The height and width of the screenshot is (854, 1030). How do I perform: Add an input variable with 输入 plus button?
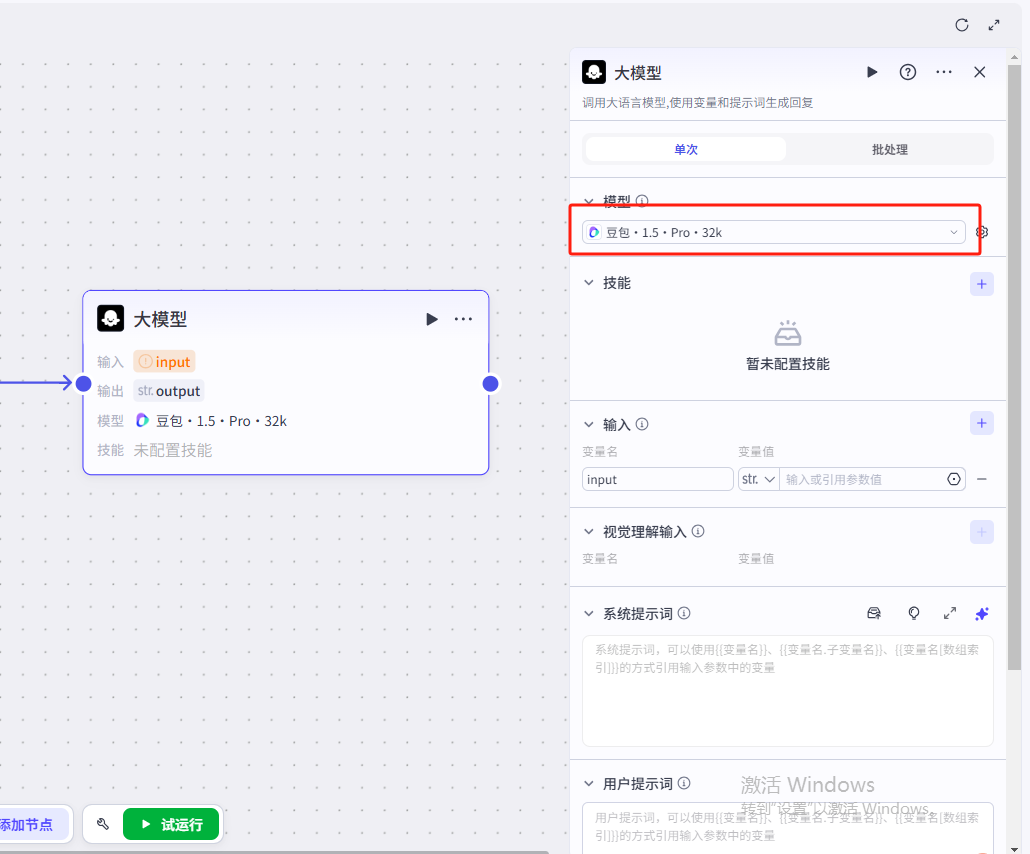[982, 424]
